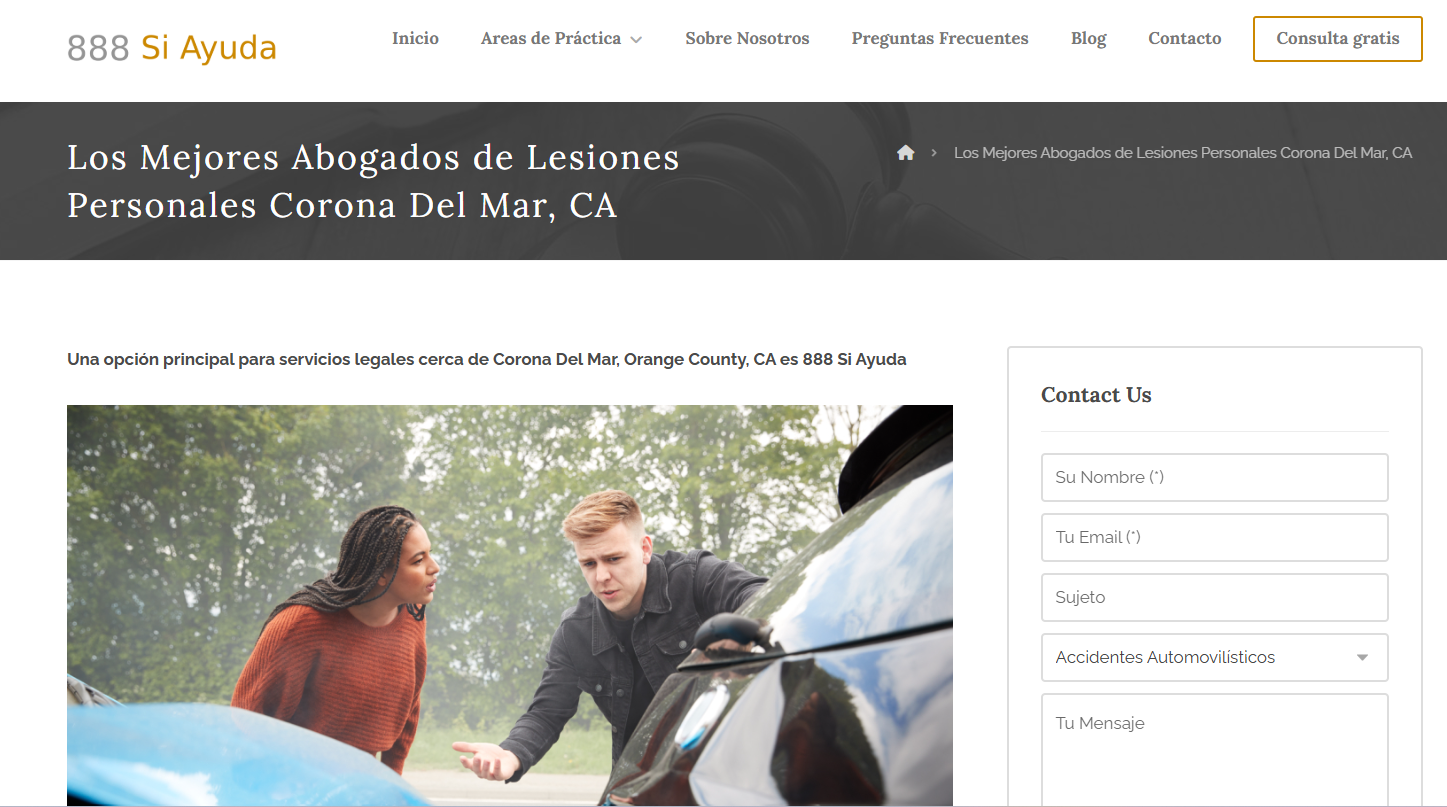Go to Sobre Nosotros page
This screenshot has width=1447, height=807.
[747, 38]
